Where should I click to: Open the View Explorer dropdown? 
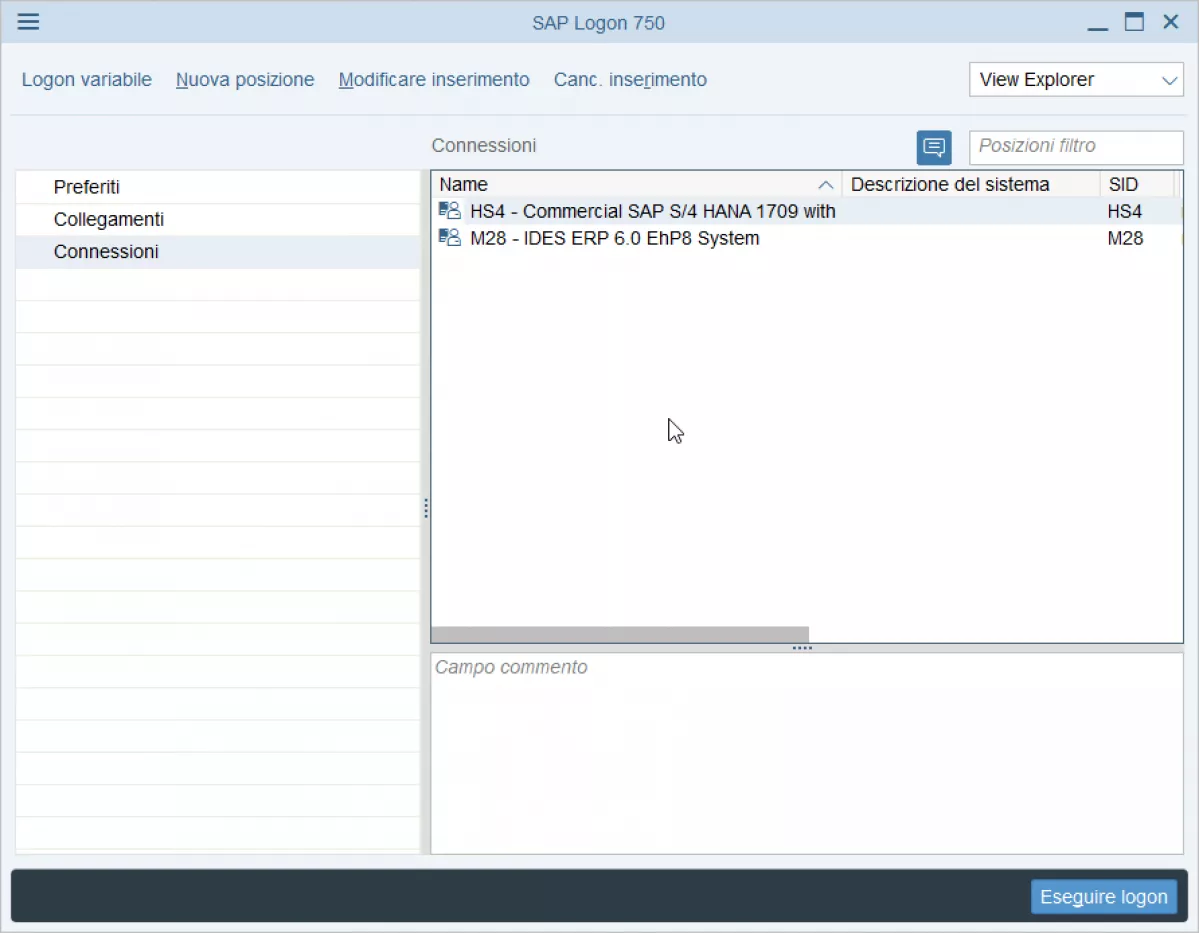point(1076,80)
